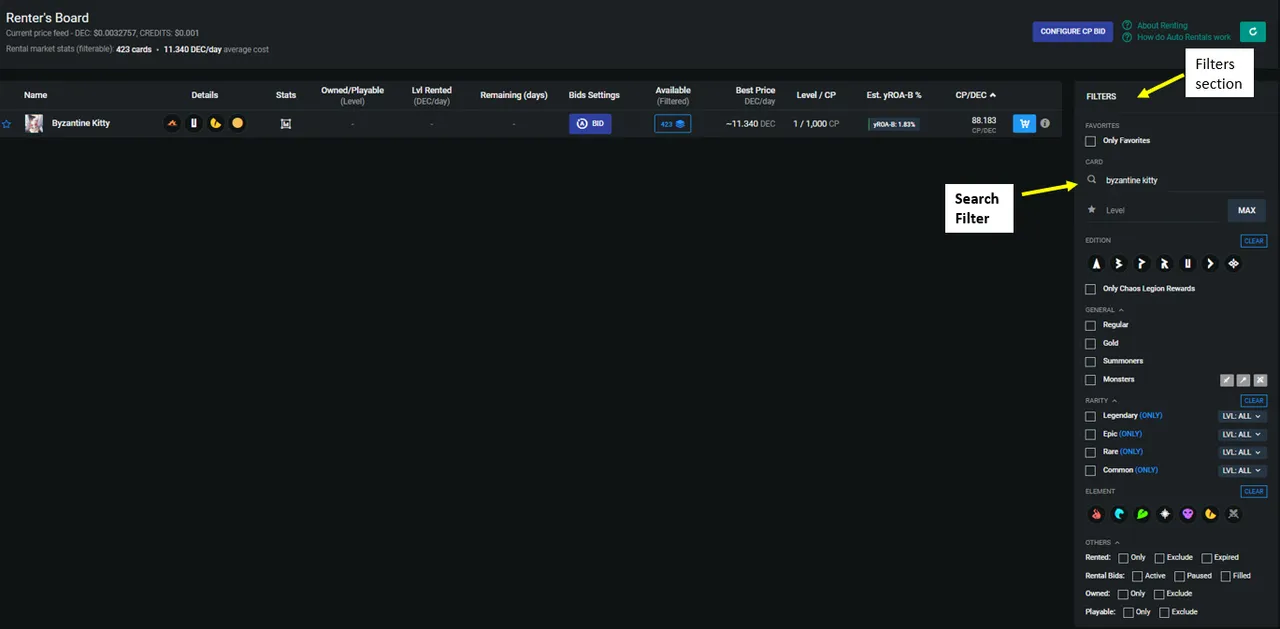This screenshot has width=1280, height=629.
Task: Tick the Regular checkbox under General
Action: coord(1091,325)
